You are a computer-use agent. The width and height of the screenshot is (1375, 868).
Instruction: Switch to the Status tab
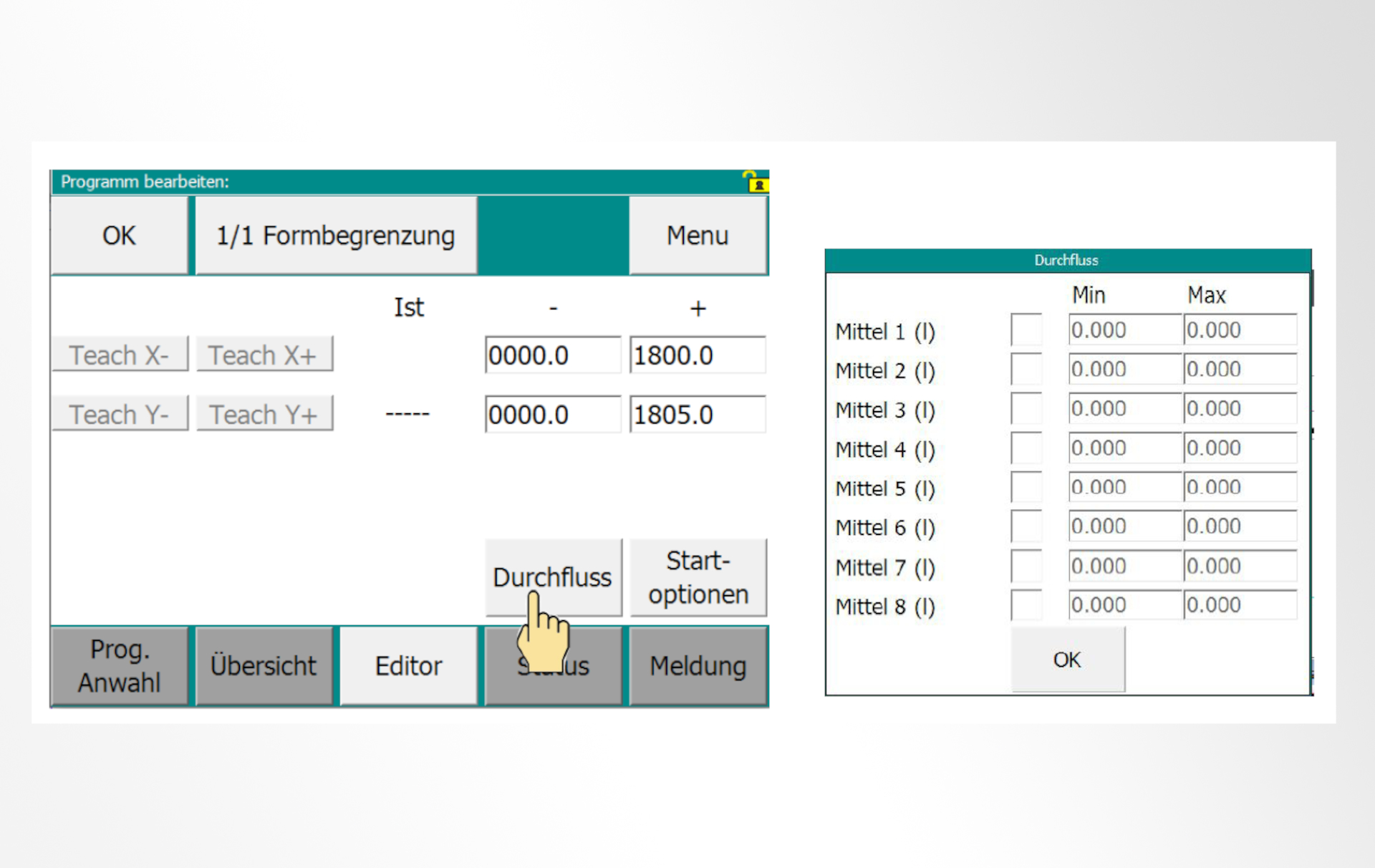click(554, 666)
